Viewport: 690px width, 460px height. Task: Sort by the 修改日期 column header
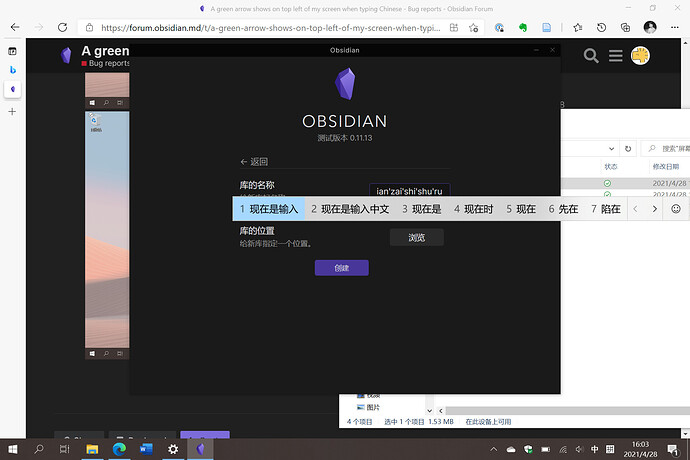coord(665,166)
